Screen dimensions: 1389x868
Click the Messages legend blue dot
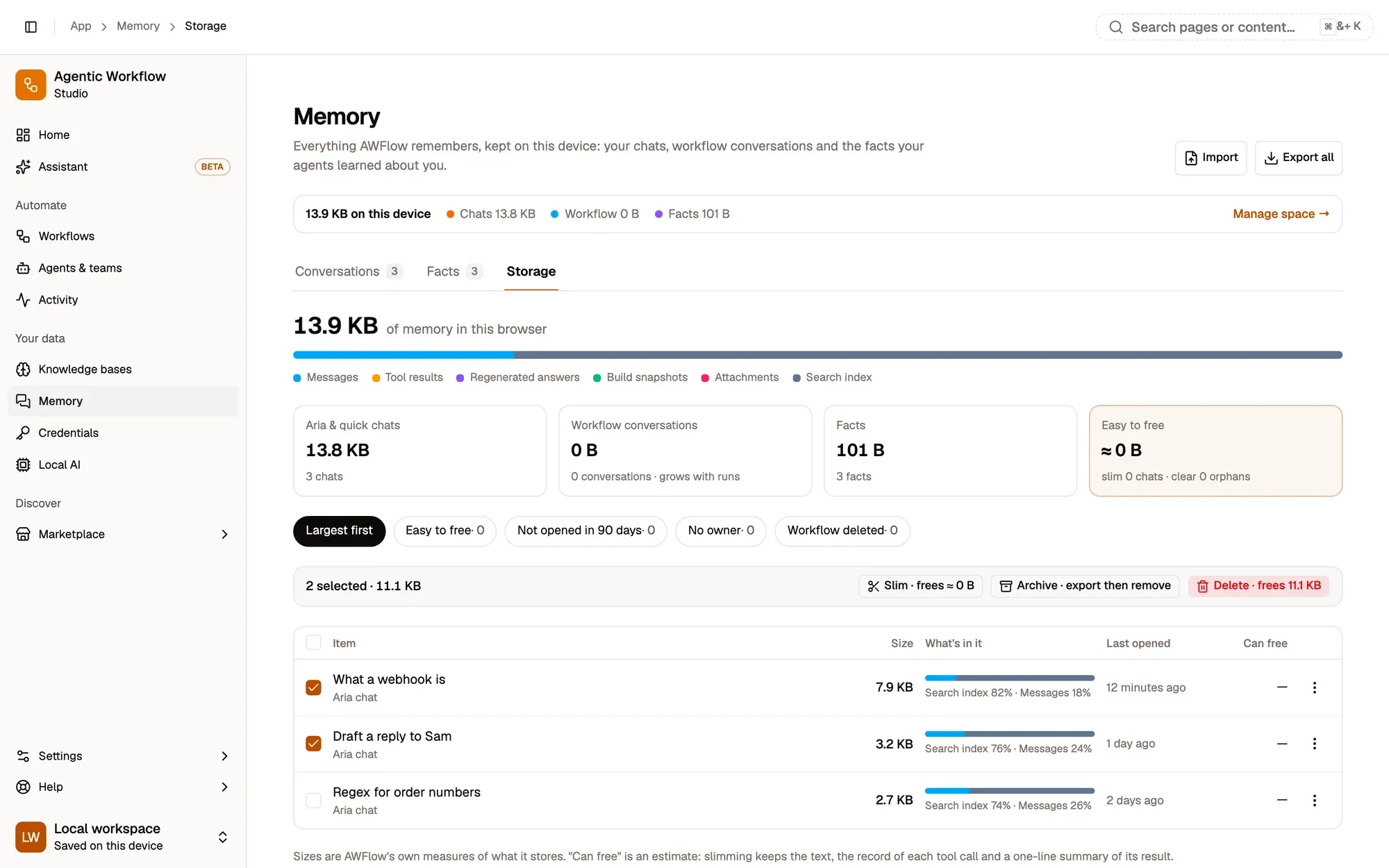(x=297, y=378)
